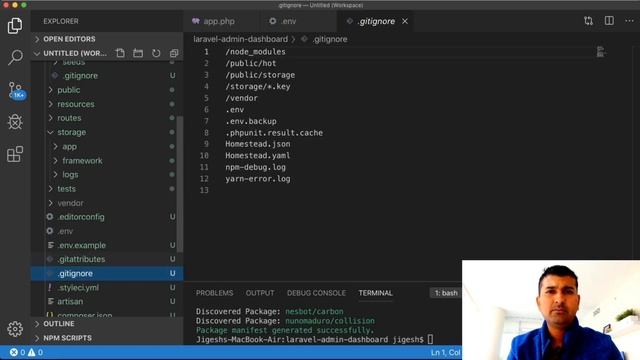Open .styleci.yml file in Explorer

pos(107,287)
